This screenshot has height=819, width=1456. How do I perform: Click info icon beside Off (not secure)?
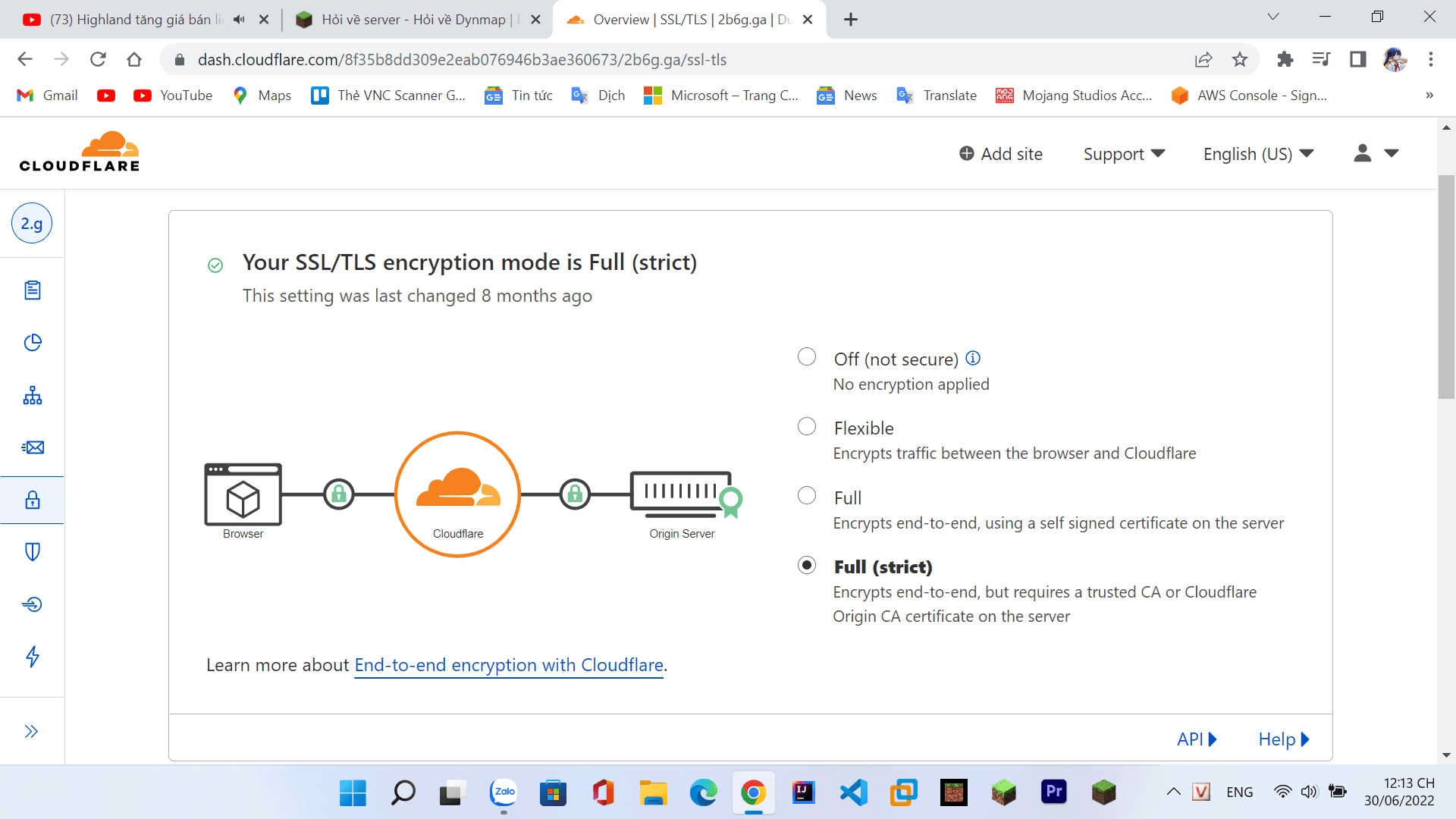[973, 358]
